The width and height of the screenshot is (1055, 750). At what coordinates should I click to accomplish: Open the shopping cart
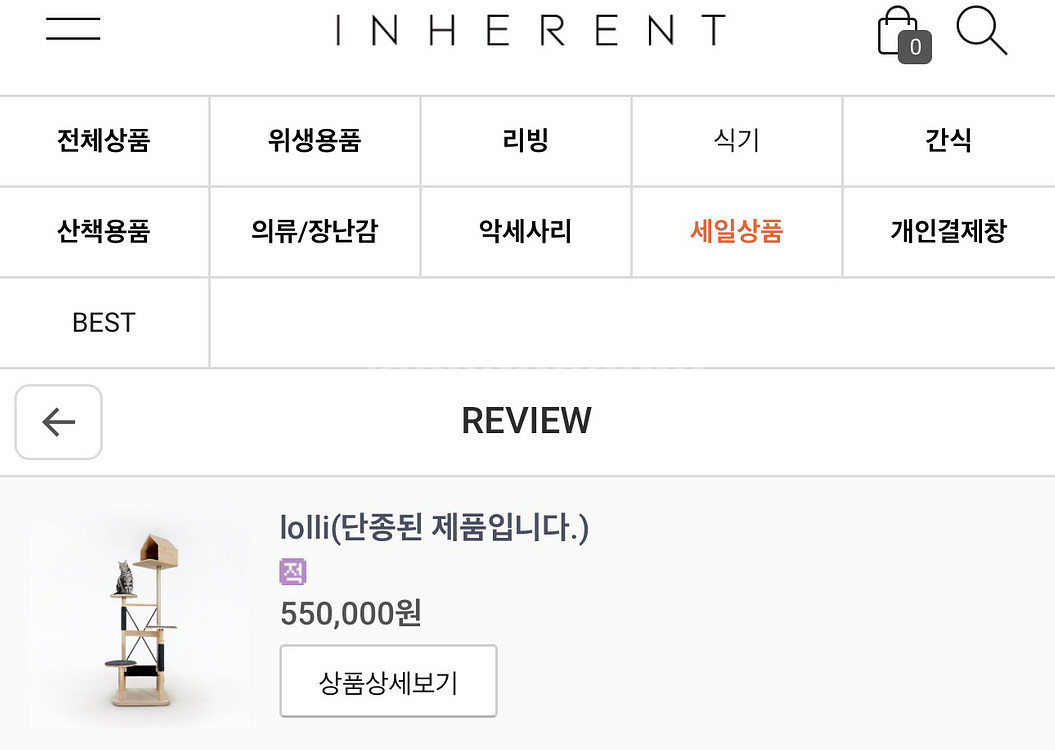[900, 35]
